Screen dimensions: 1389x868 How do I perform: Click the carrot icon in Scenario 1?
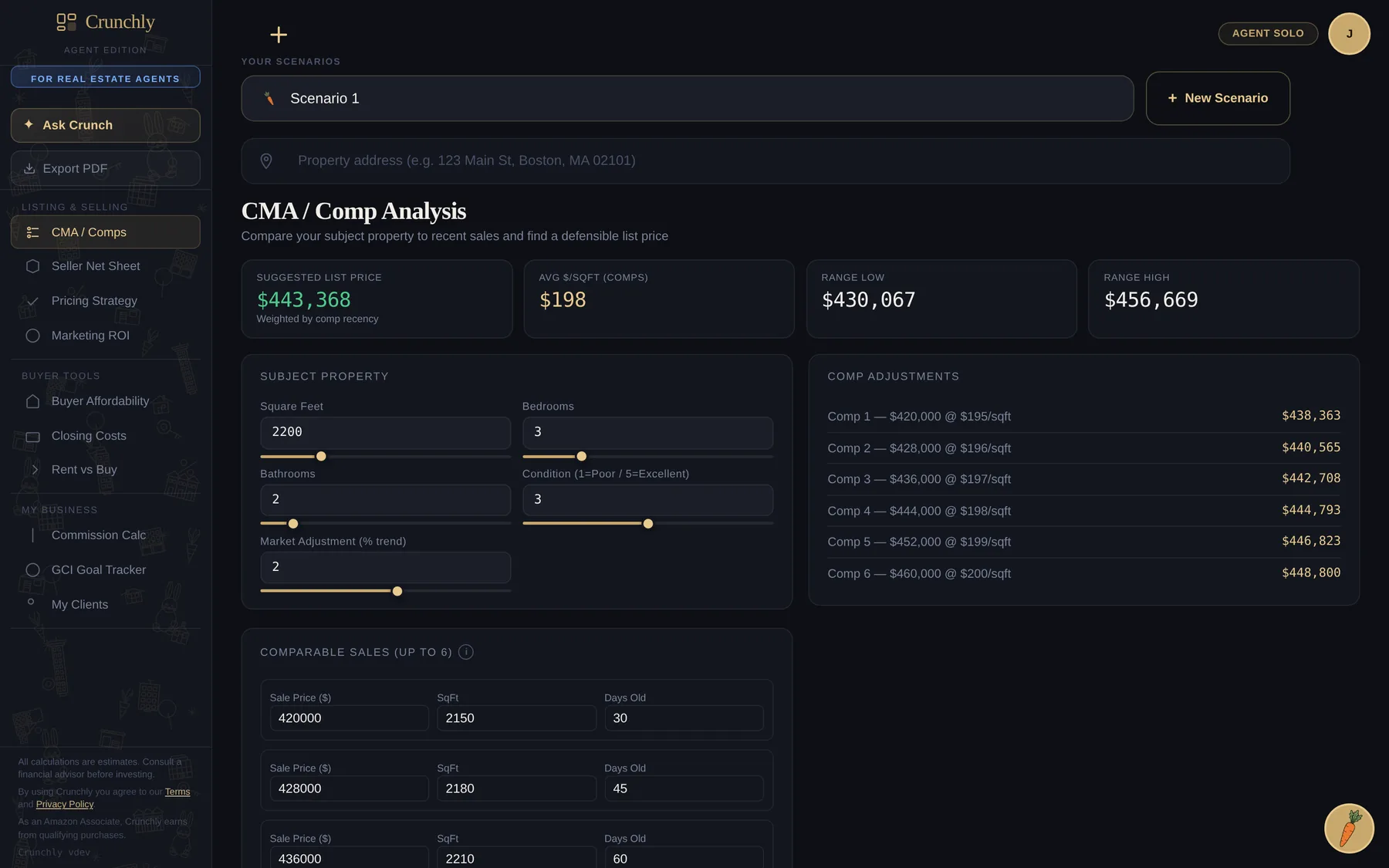coord(269,98)
